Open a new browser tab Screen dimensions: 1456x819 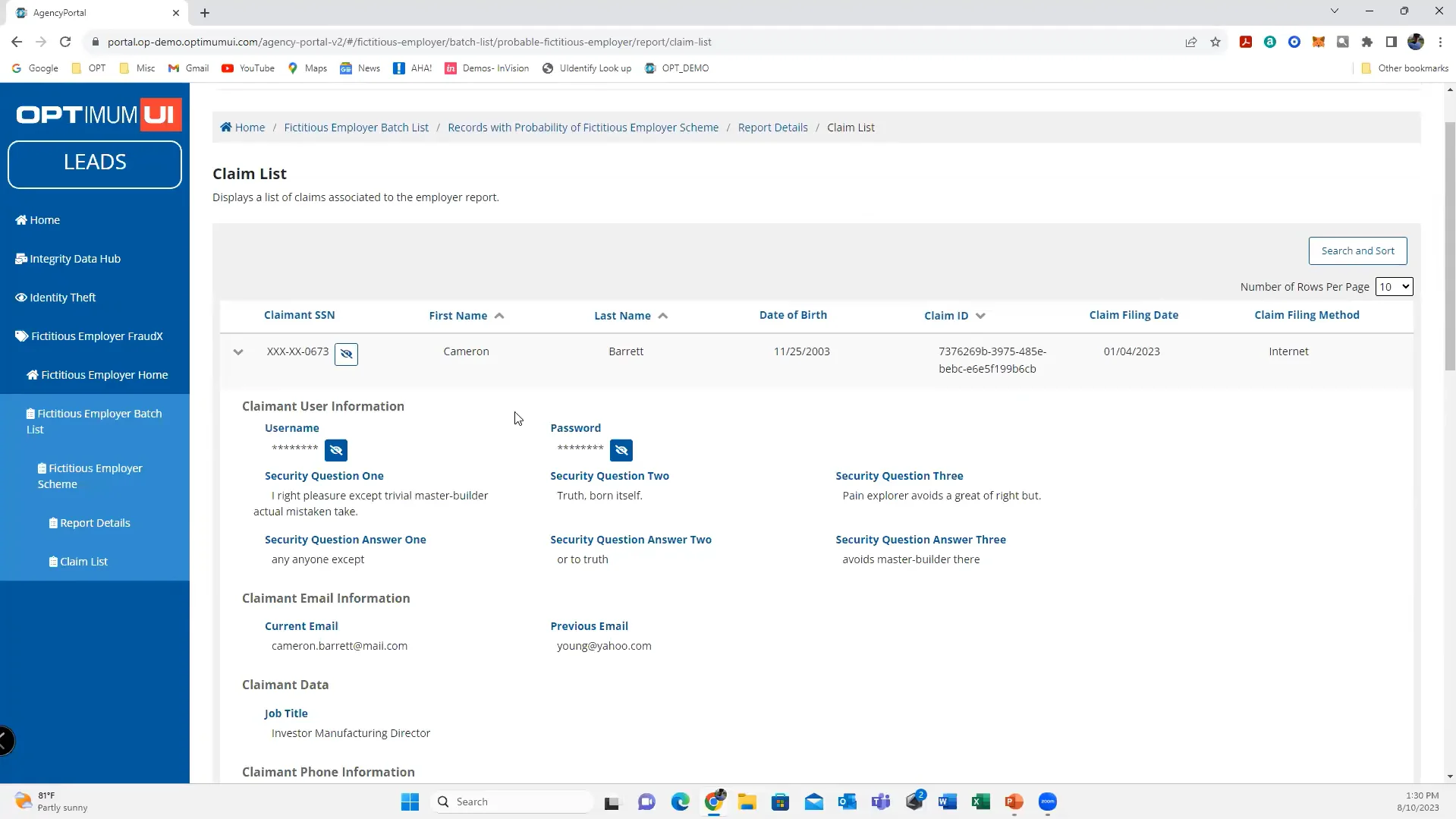point(205,13)
